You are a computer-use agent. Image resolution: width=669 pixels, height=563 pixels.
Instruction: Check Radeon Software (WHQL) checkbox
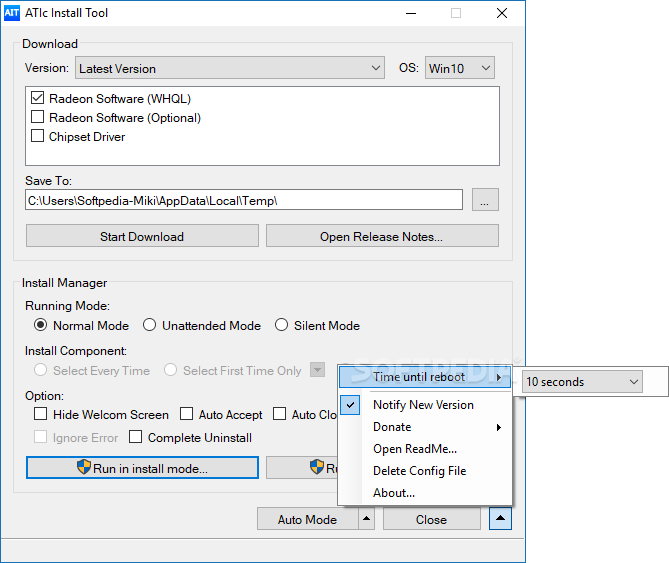pyautogui.click(x=38, y=98)
